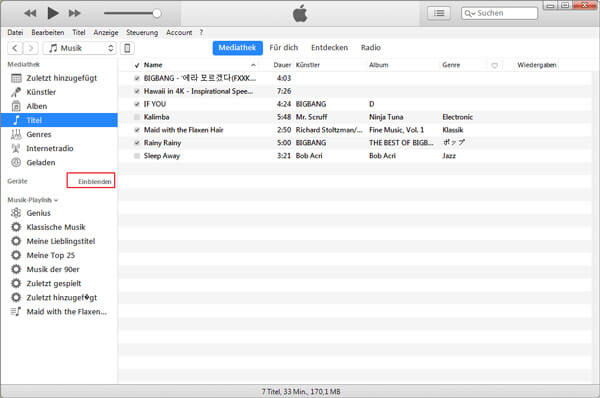
Task: Open the Datei menu
Action: (15, 33)
